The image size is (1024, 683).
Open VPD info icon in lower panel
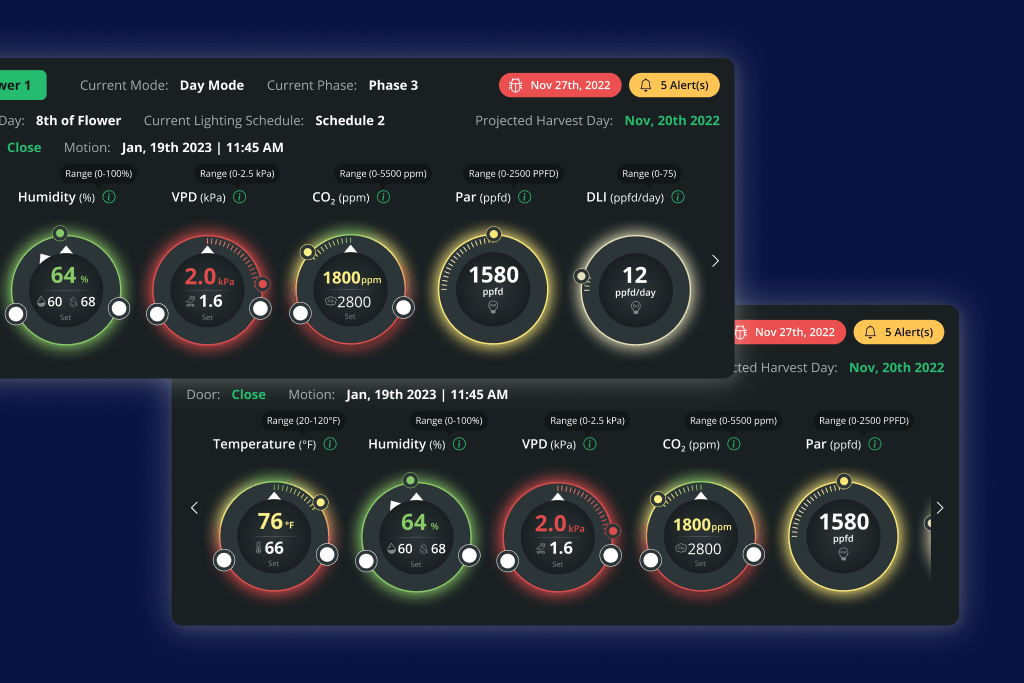point(590,444)
